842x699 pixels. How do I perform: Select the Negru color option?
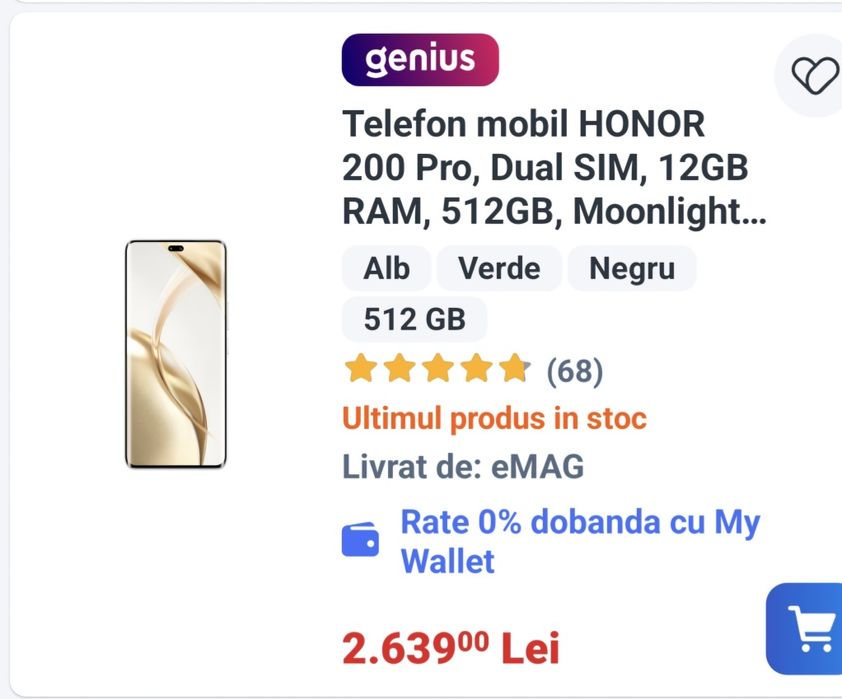click(x=631, y=269)
